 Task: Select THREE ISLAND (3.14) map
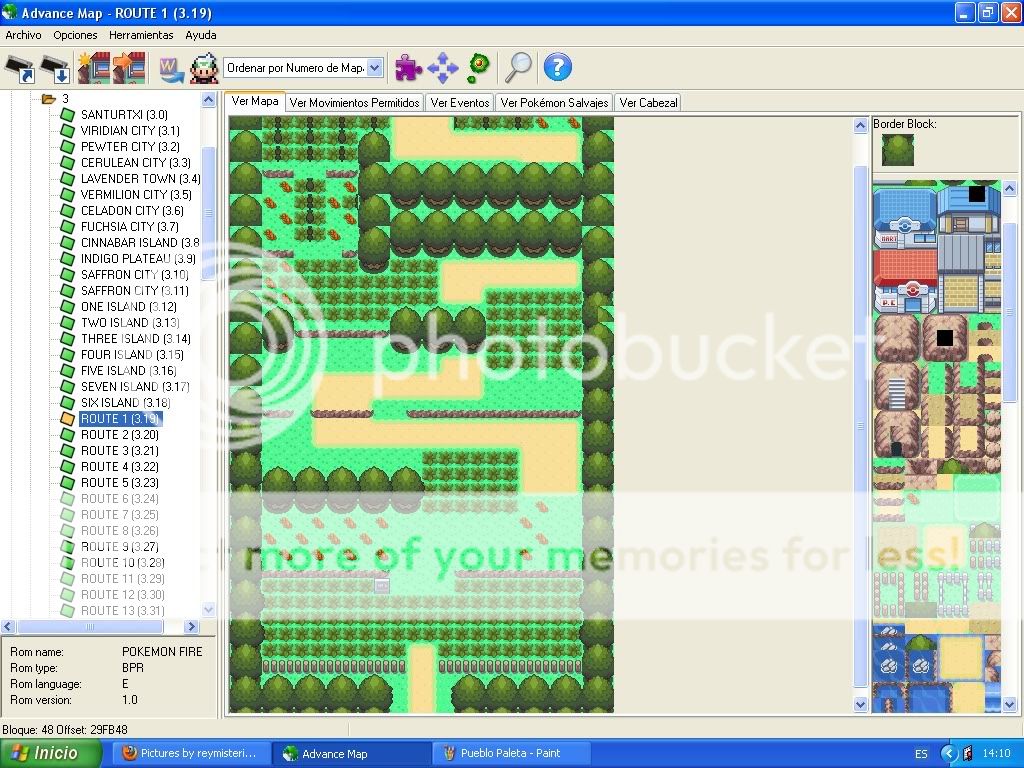(135, 339)
